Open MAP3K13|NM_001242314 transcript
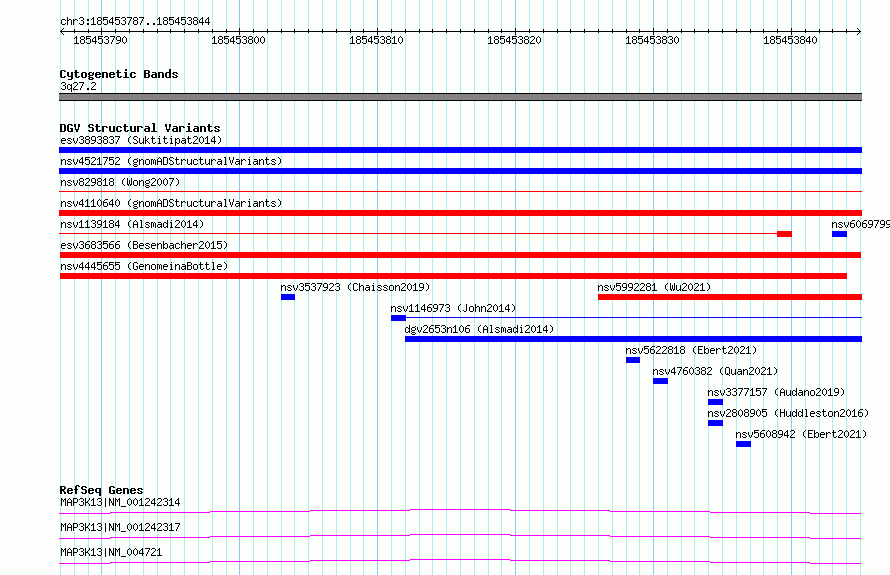The height and width of the screenshot is (575, 890). tap(120, 502)
